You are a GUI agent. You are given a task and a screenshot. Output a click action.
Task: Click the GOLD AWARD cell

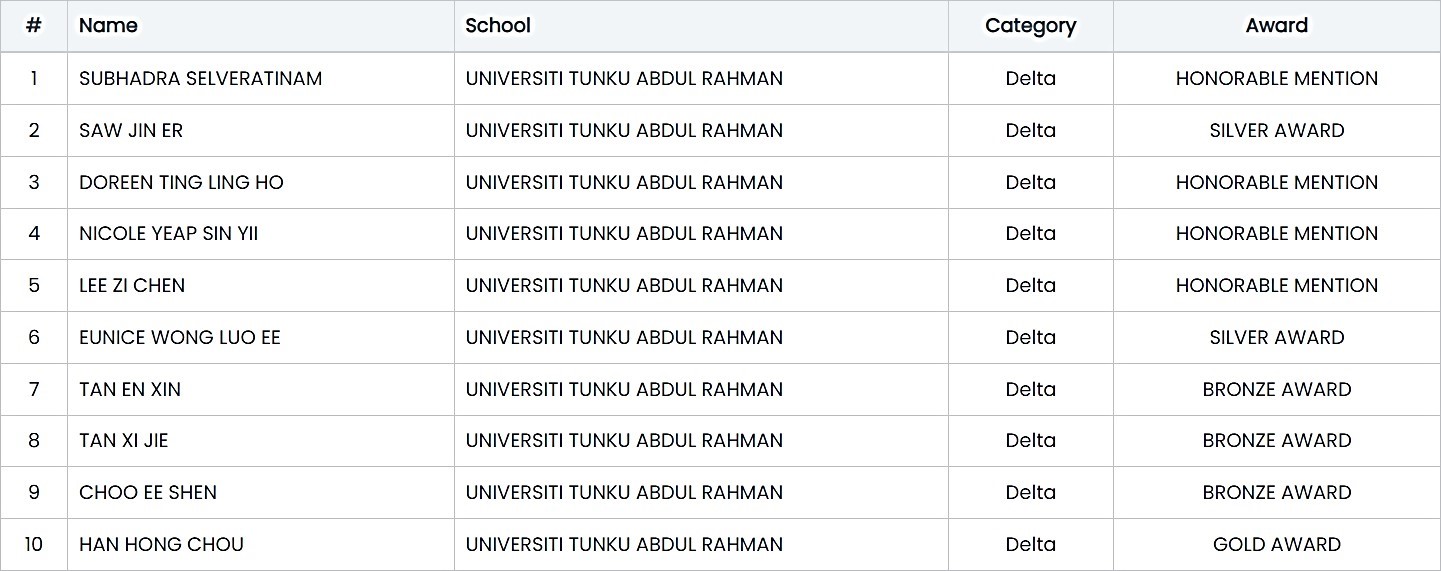tap(1276, 544)
